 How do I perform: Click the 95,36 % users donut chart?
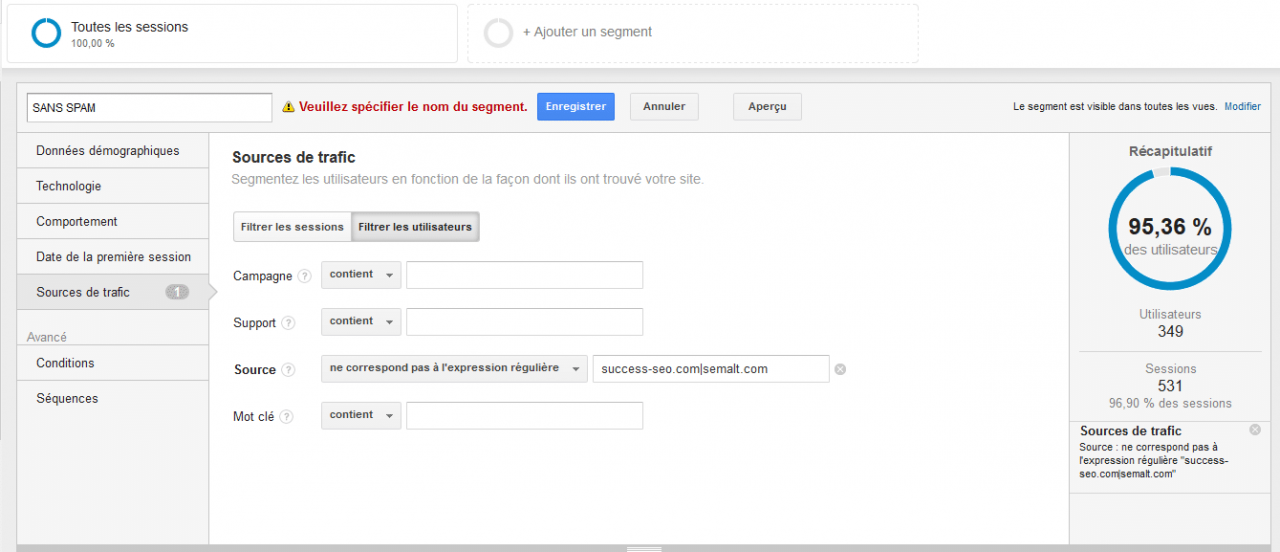(1170, 228)
